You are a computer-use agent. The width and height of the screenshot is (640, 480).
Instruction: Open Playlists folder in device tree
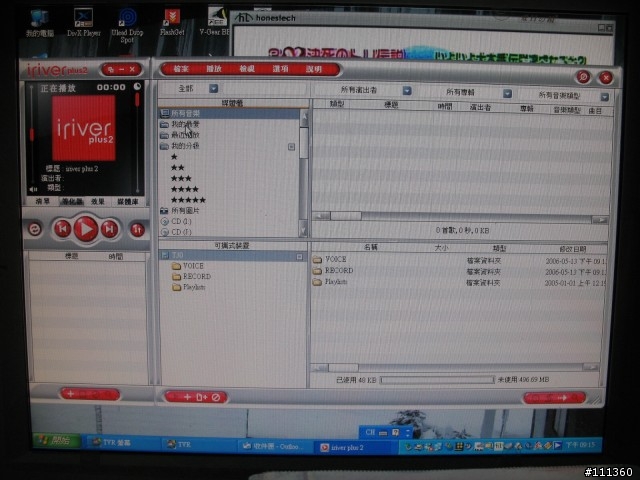[x=189, y=287]
